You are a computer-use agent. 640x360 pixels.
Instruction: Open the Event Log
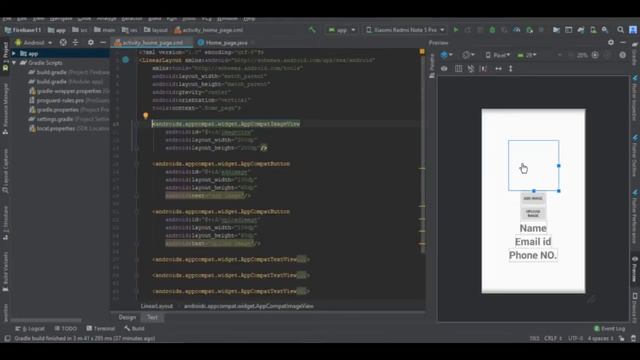[609, 329]
